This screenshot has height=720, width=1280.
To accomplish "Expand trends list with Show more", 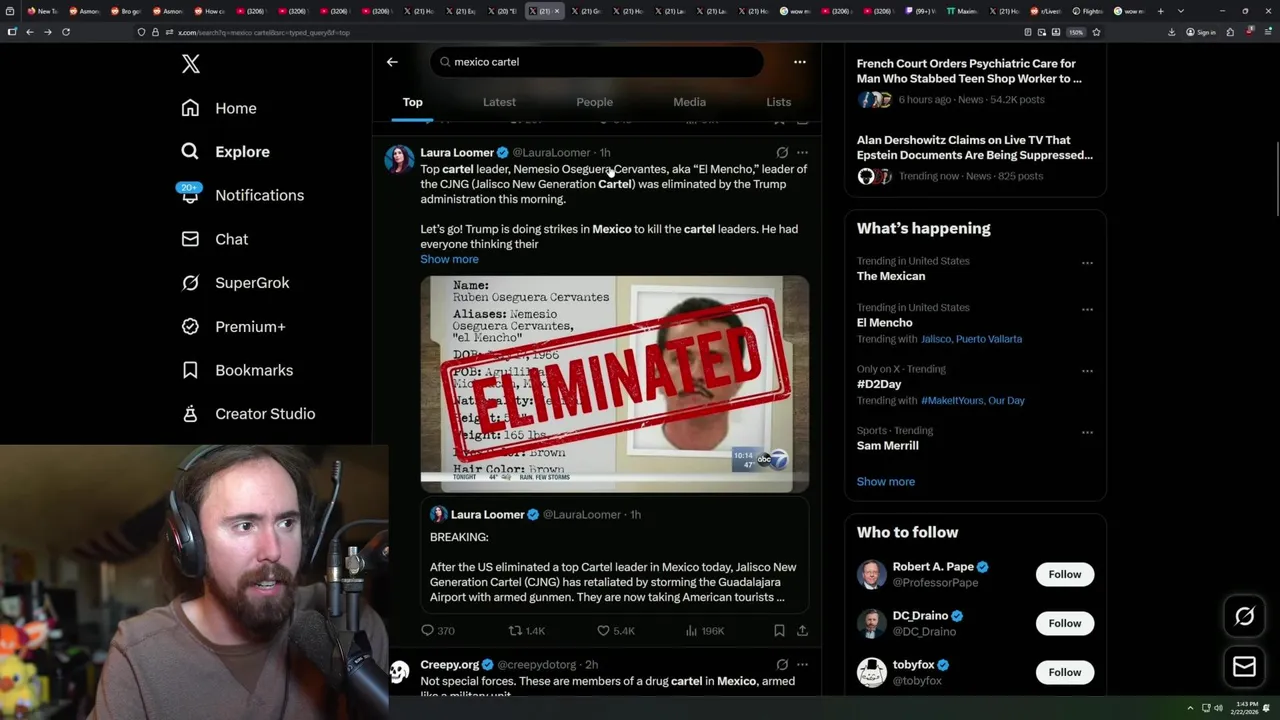I will pos(885,482).
